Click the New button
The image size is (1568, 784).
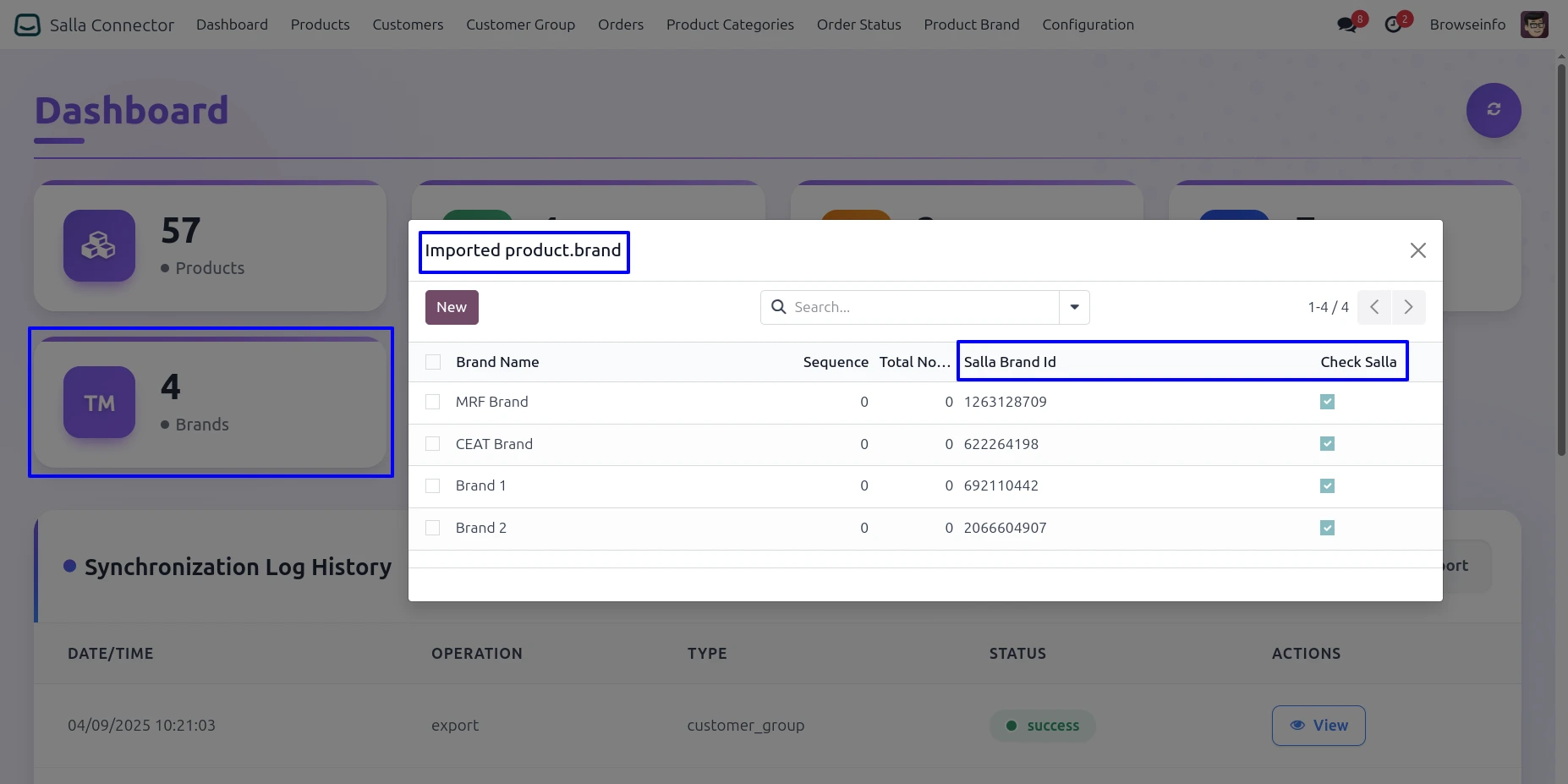point(452,307)
